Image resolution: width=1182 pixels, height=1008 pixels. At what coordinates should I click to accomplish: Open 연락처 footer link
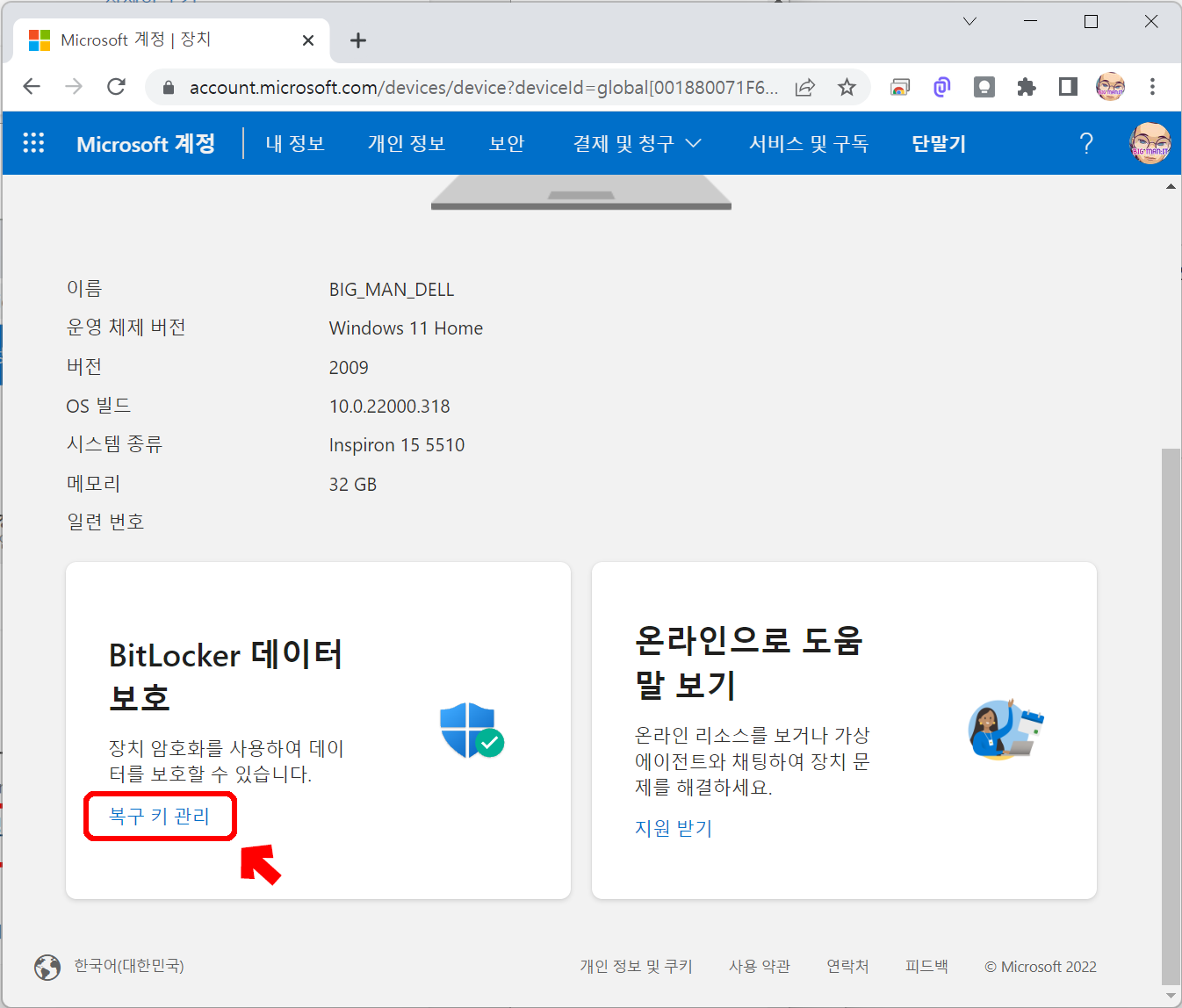click(x=847, y=966)
